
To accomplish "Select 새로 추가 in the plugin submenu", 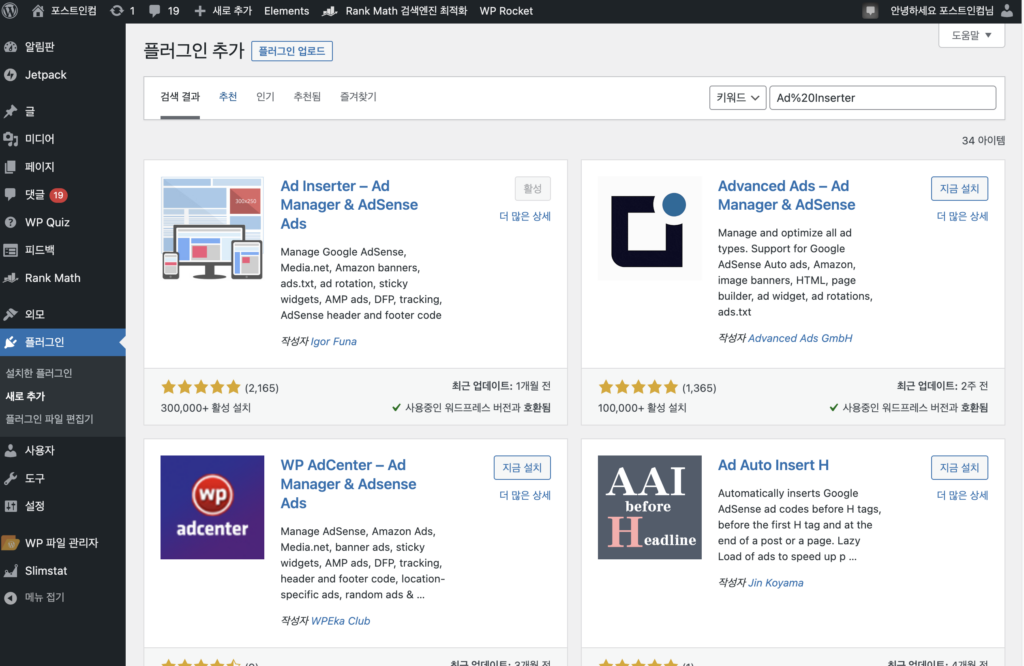I will [x=25, y=396].
